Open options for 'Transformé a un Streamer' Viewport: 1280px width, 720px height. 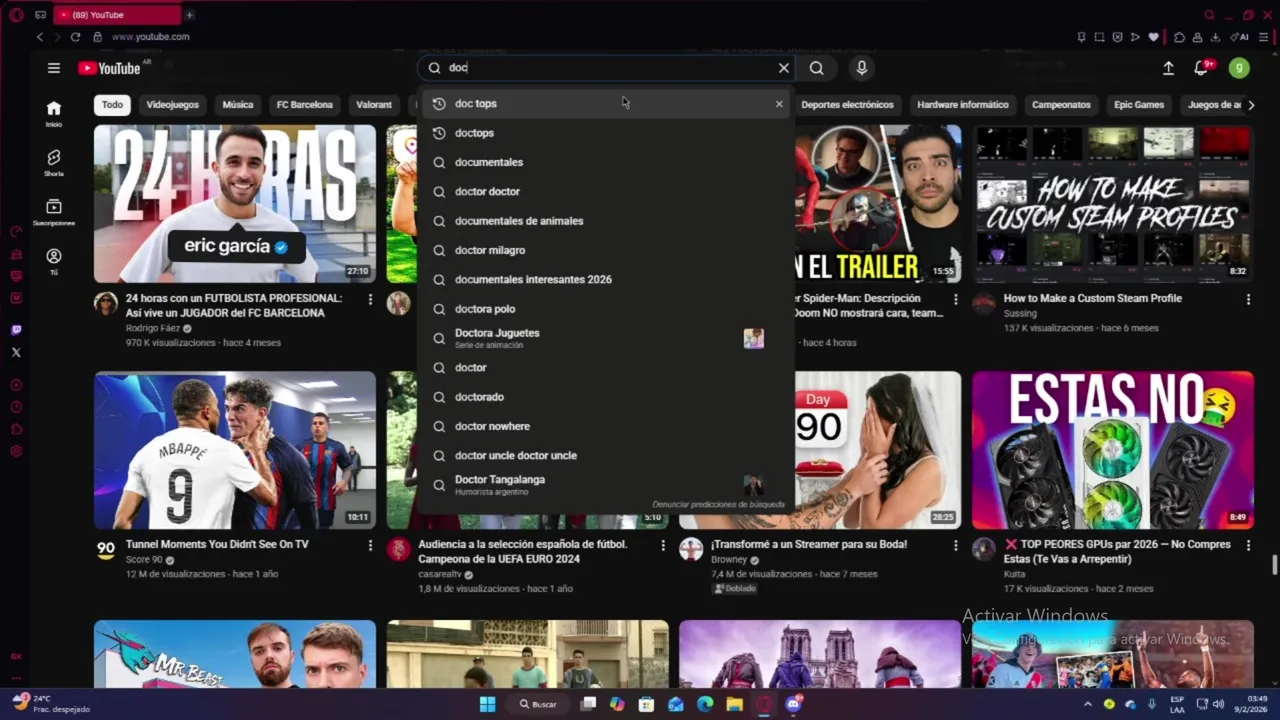point(955,545)
